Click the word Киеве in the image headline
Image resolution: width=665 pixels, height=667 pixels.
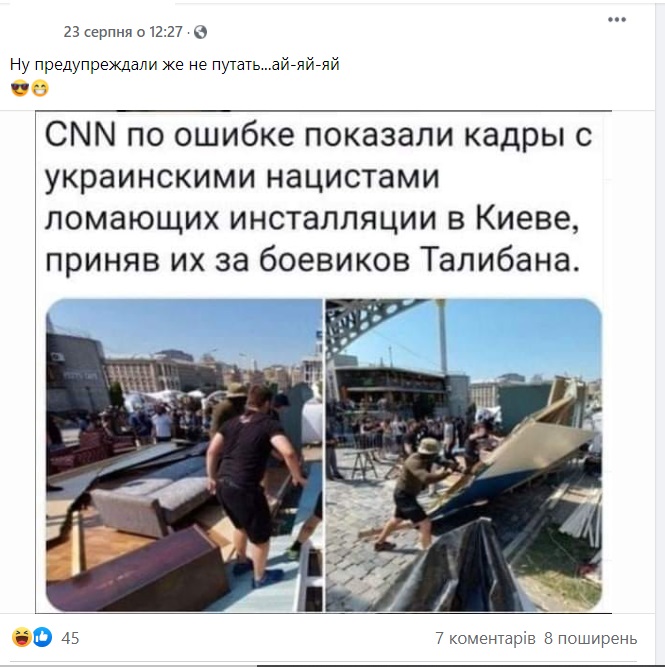pos(527,219)
